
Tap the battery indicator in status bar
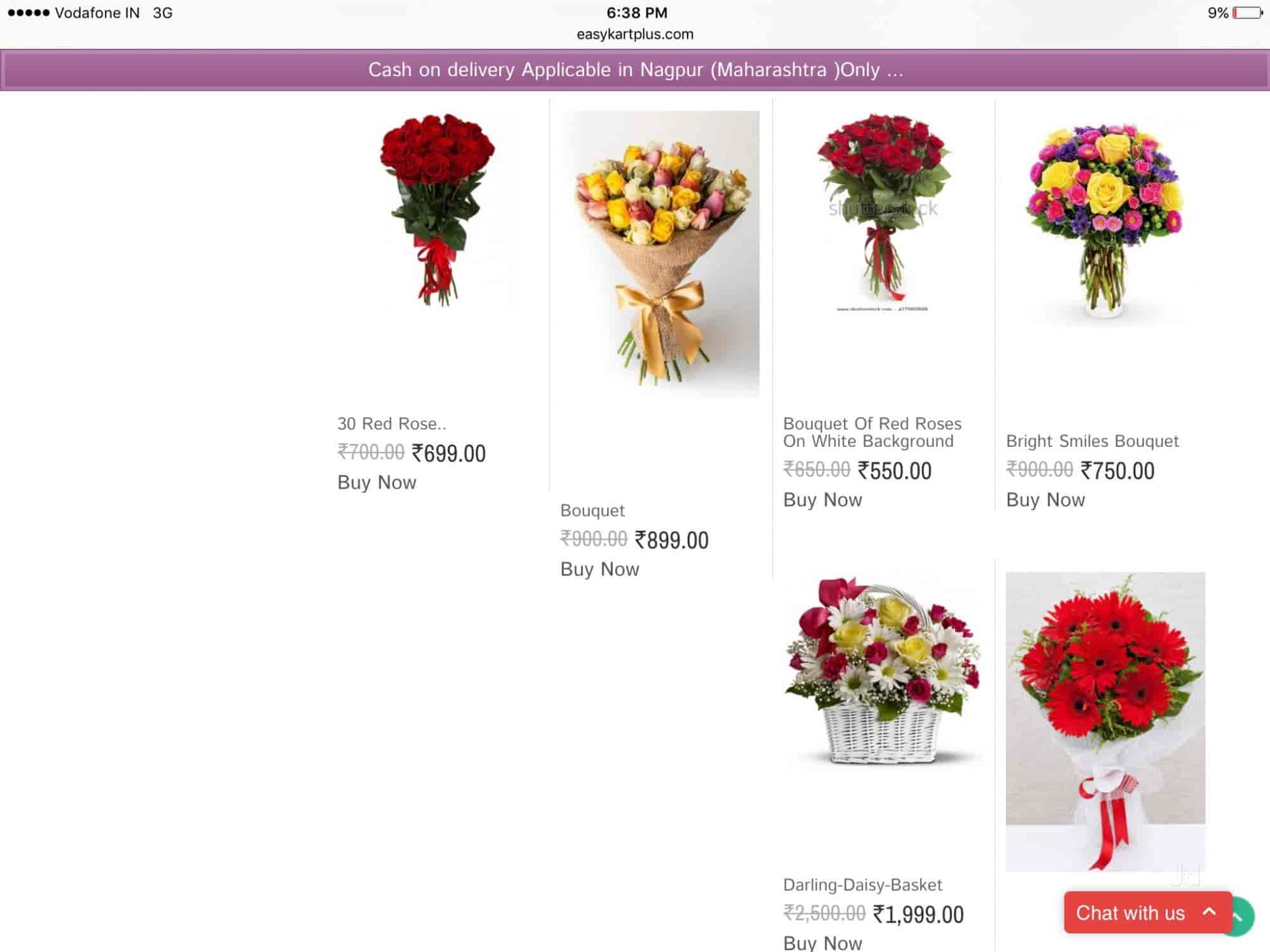pyautogui.click(x=1248, y=13)
